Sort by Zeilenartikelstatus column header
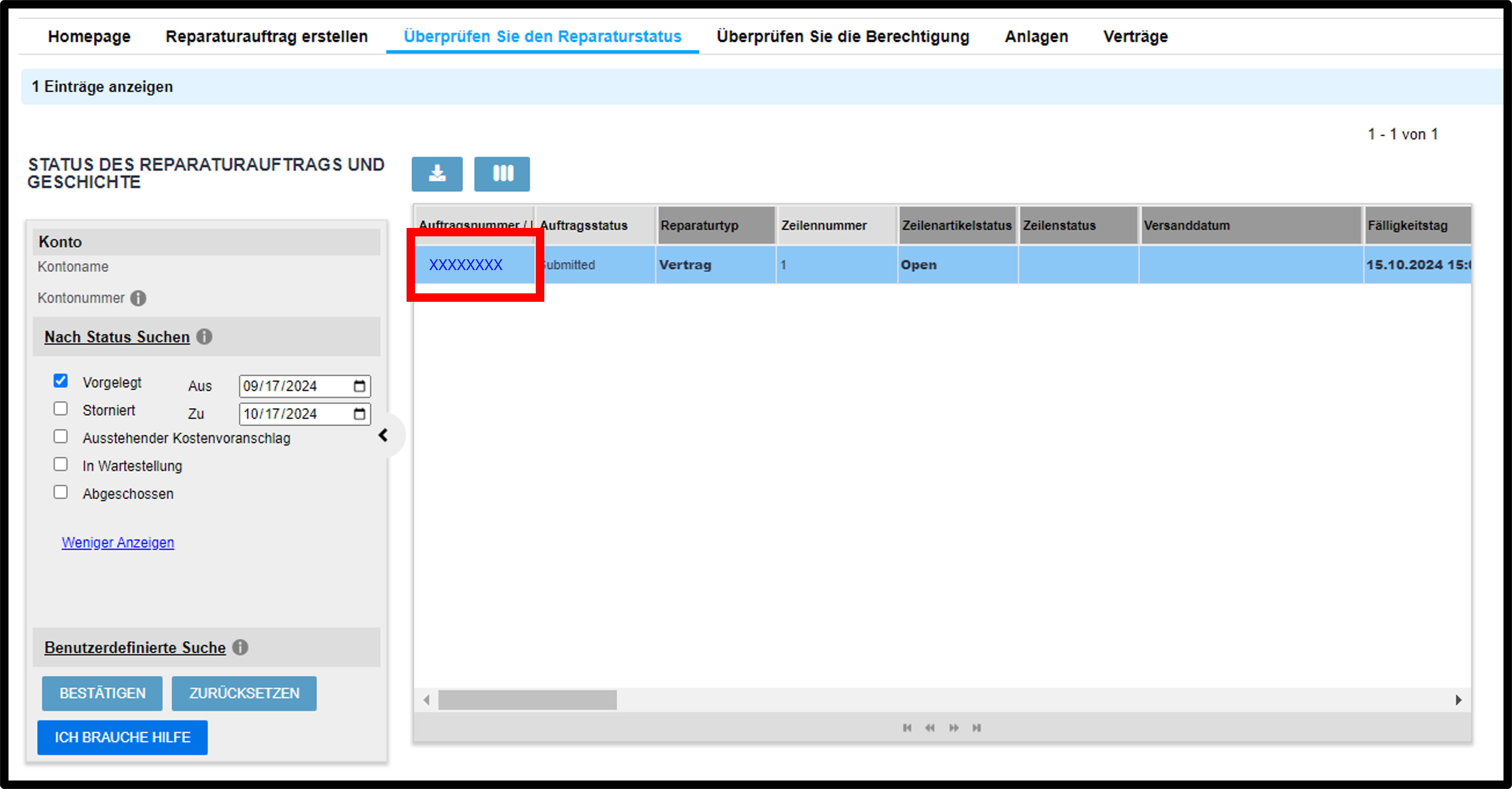The height and width of the screenshot is (789, 1512). pos(958,226)
